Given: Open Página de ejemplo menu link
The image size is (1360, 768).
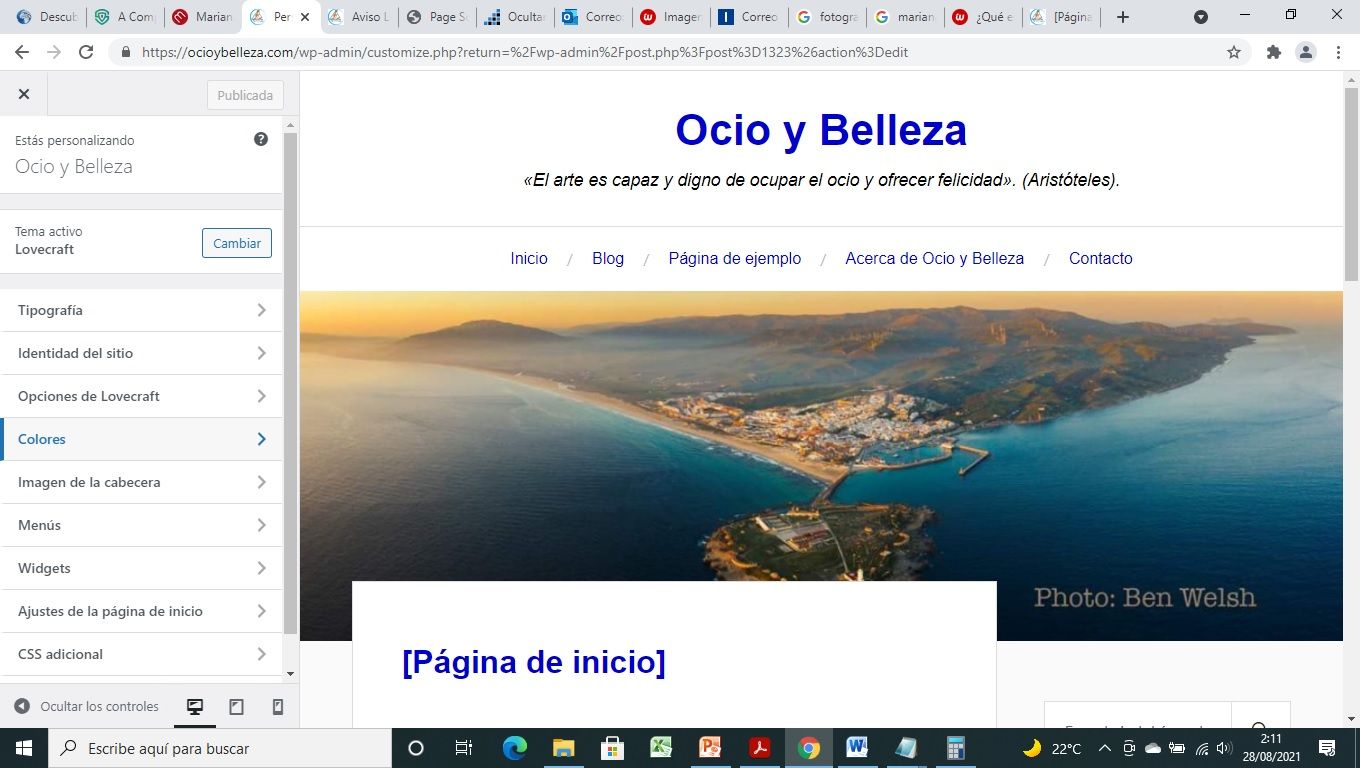Looking at the screenshot, I should (x=735, y=258).
